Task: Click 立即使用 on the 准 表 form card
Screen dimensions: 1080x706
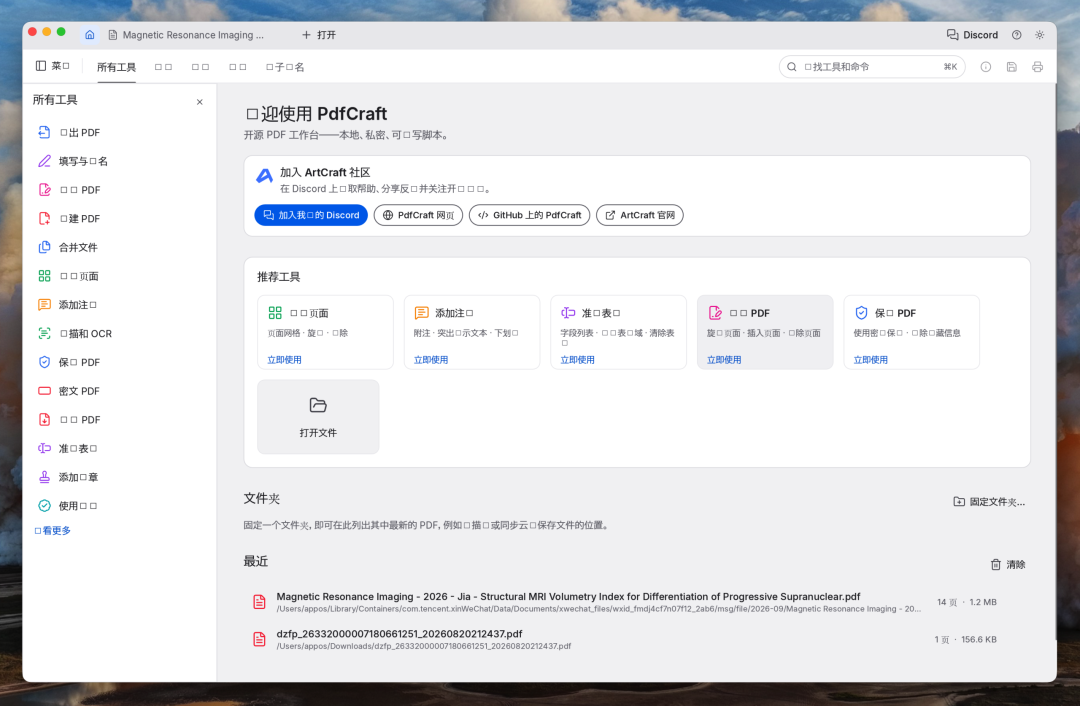Action: 577,360
